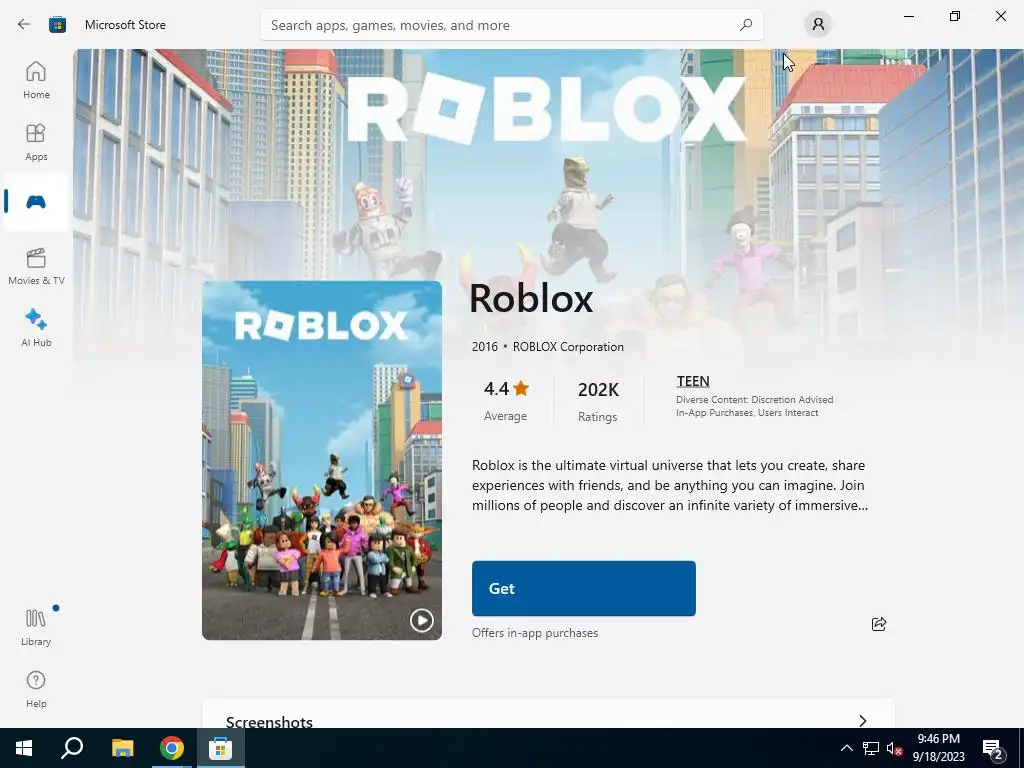Click the Microsoft Store logo icon
The height and width of the screenshot is (768, 1024).
click(x=57, y=25)
